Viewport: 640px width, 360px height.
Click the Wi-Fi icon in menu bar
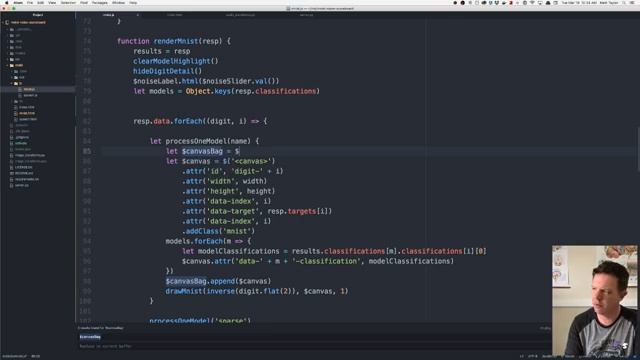tap(532, 2)
